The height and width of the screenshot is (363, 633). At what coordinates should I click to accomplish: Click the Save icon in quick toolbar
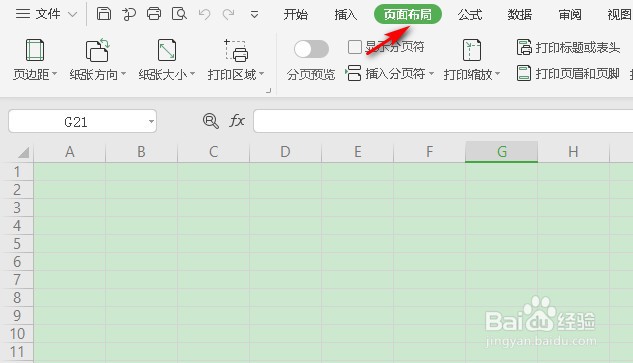pyautogui.click(x=104, y=14)
